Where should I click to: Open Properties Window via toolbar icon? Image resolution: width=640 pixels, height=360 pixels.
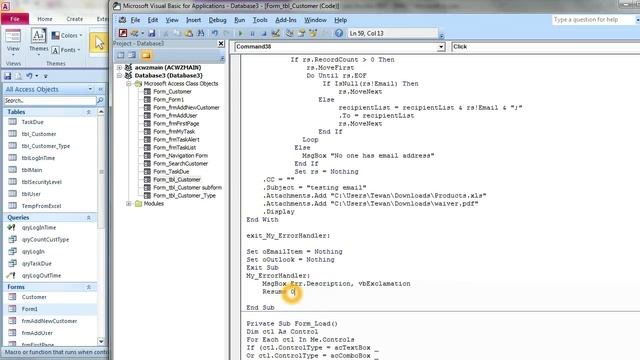(301, 33)
